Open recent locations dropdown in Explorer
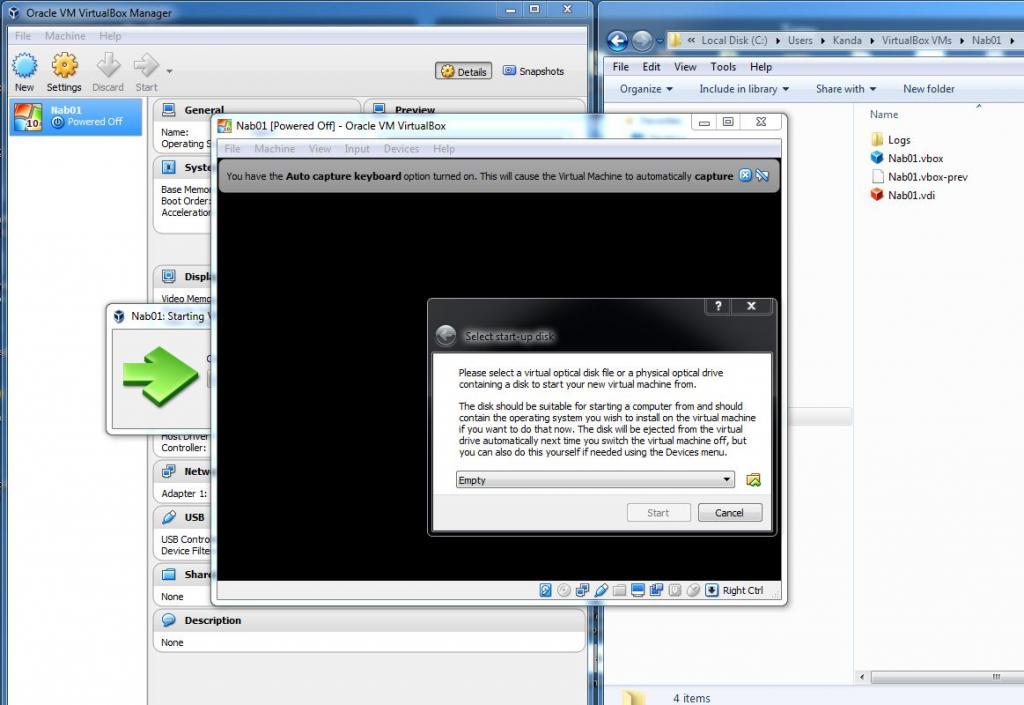Screen dimensions: 1024x705 [x=659, y=41]
